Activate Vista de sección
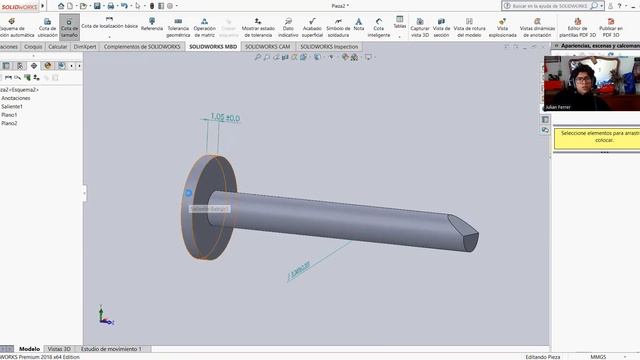The height and width of the screenshot is (360, 640). point(441,27)
